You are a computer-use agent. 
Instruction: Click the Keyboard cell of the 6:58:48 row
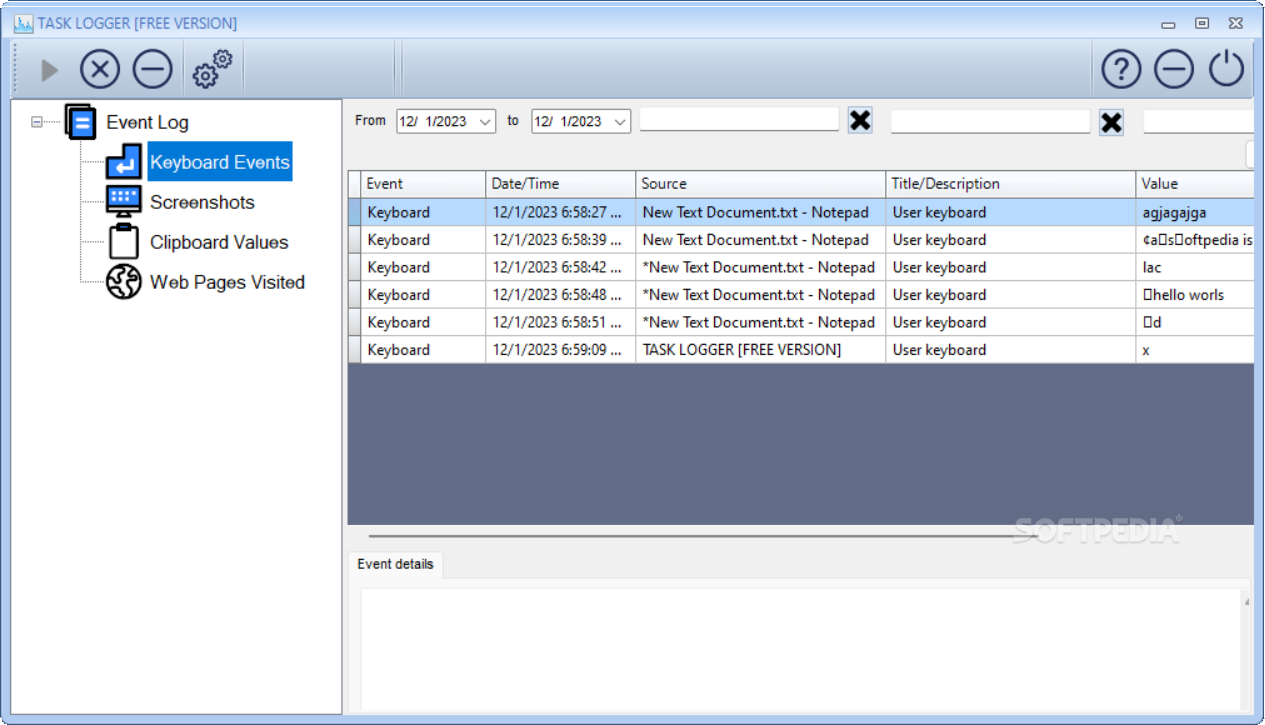(x=423, y=295)
